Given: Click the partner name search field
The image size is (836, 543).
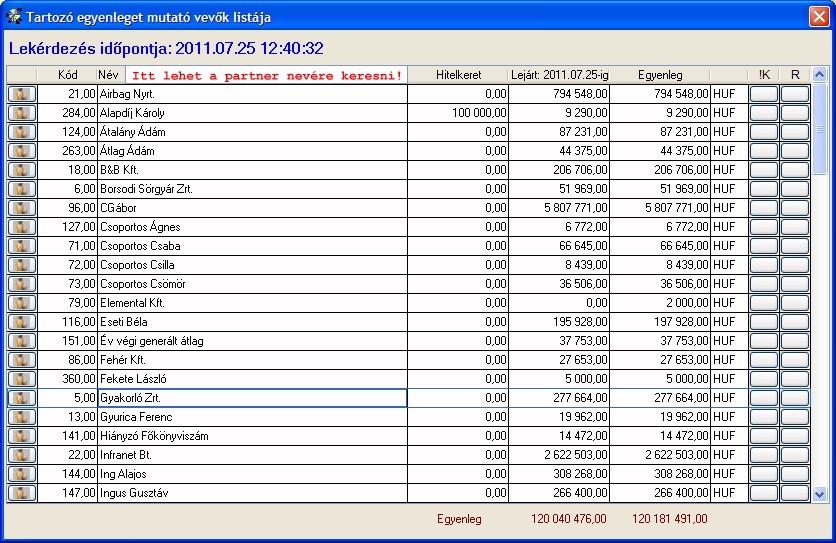Looking at the screenshot, I should (x=267, y=75).
